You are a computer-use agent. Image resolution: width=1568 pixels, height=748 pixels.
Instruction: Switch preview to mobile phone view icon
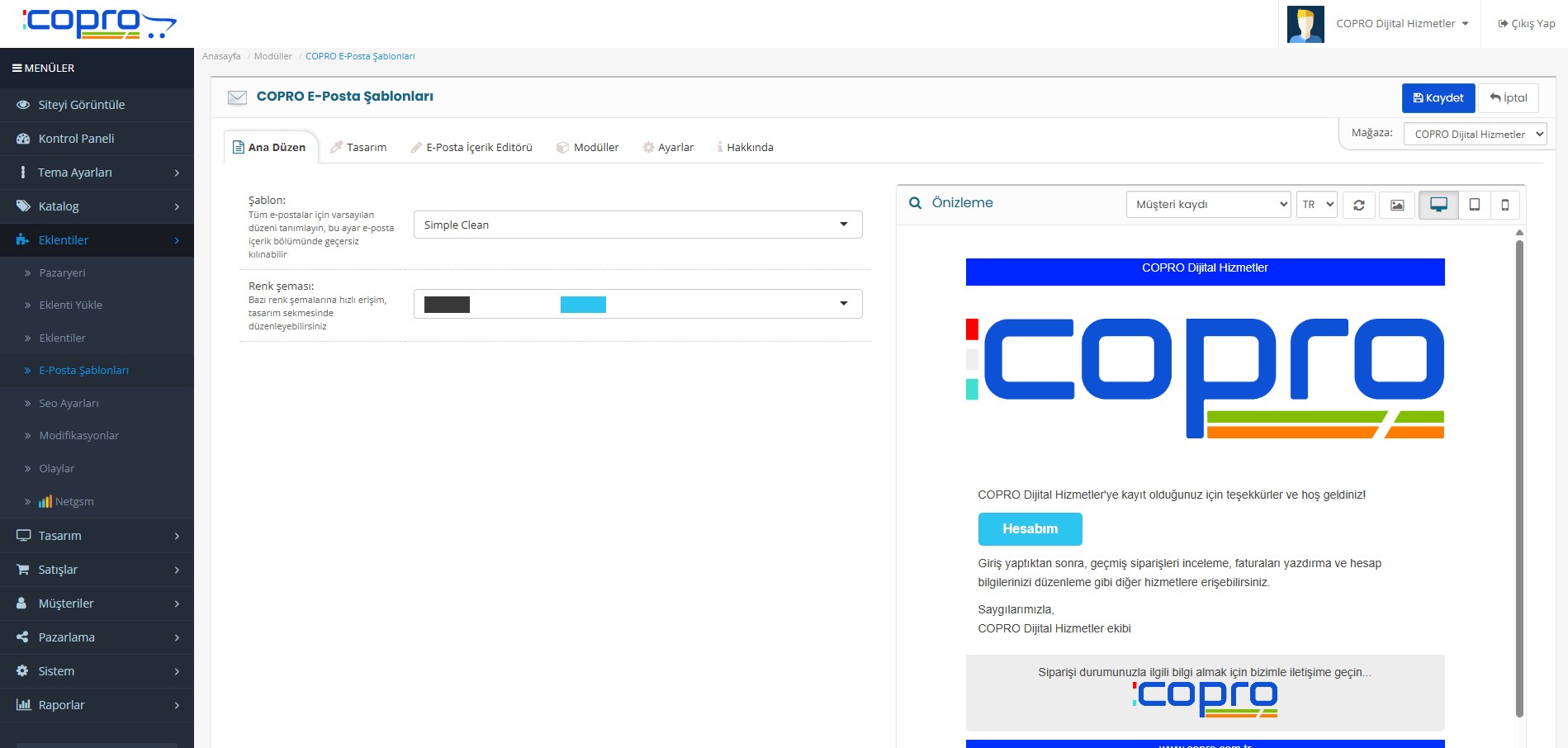(x=1505, y=205)
